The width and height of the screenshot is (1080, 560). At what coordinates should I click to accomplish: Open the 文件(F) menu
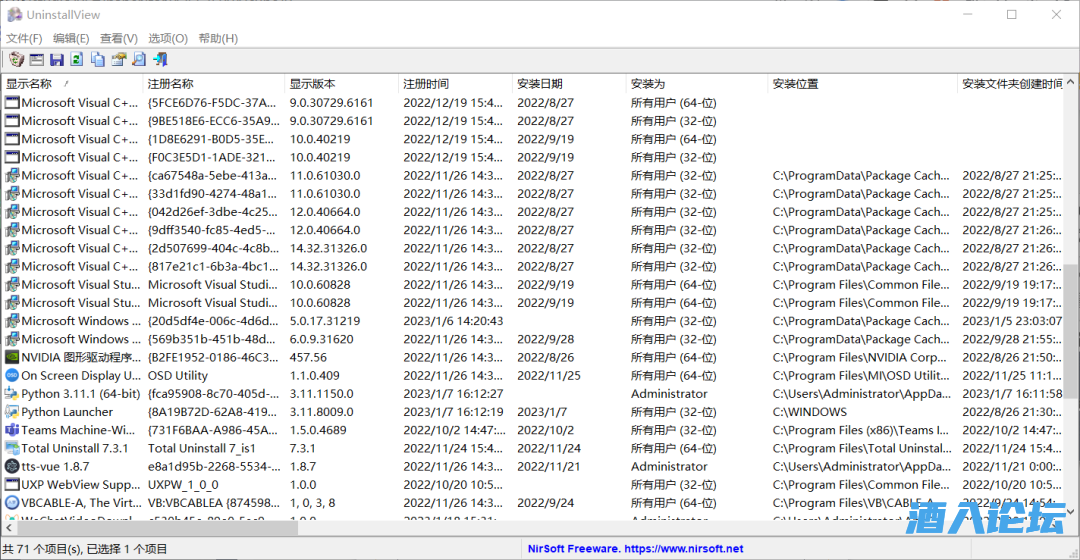pos(24,38)
